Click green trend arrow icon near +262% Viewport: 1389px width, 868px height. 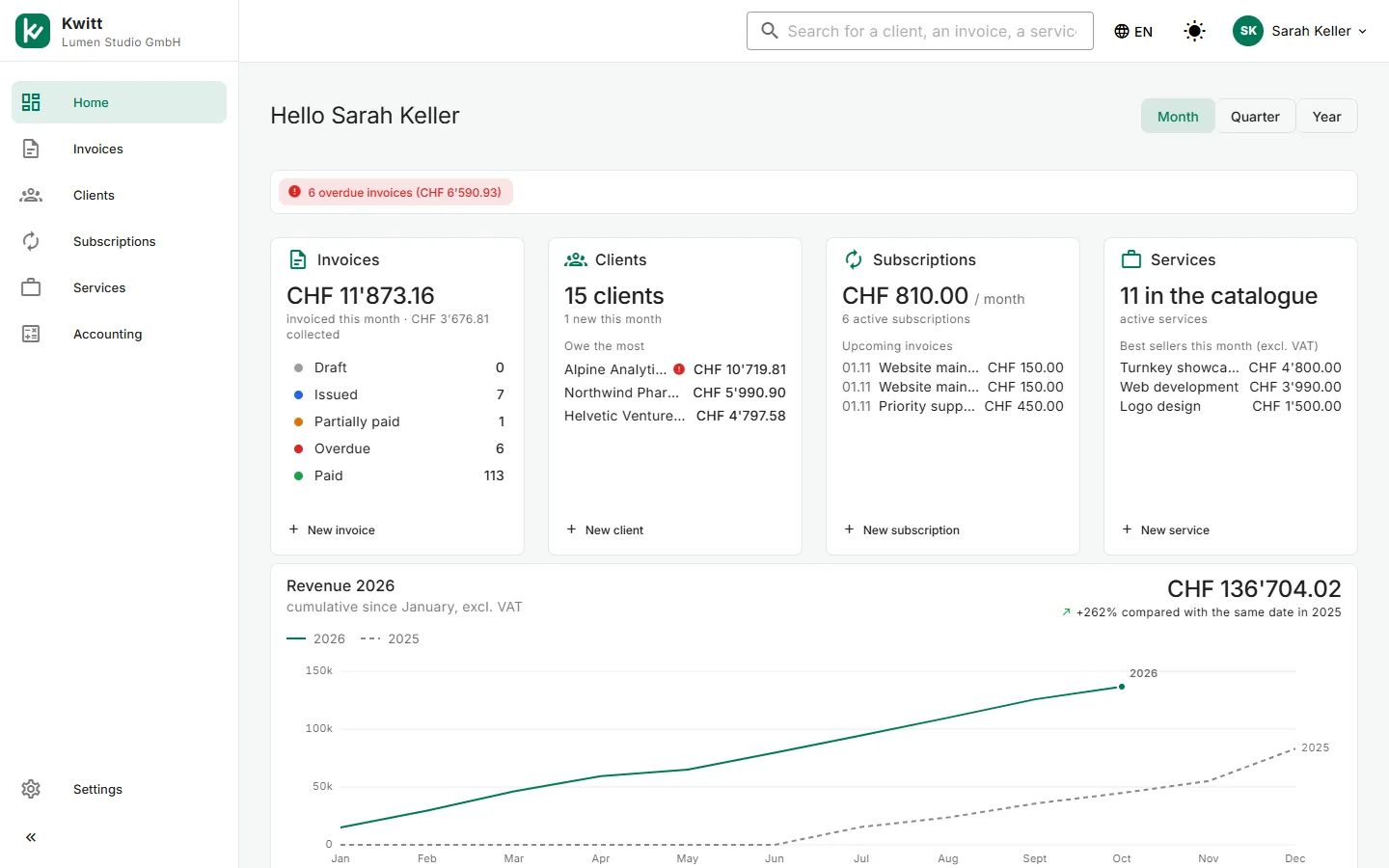click(x=1066, y=612)
